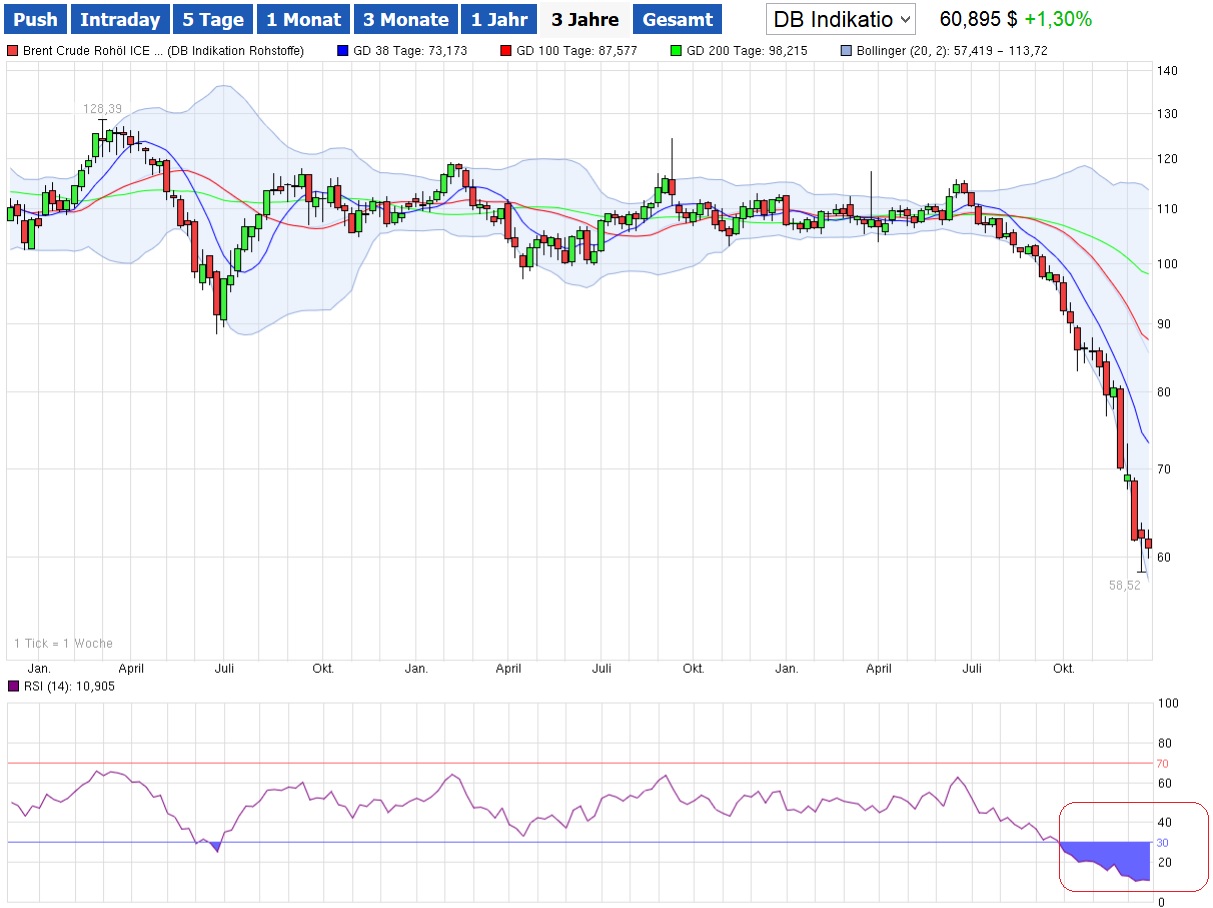Click the green GD 200 Tage swatch
This screenshot has width=1213, height=908.
[x=677, y=50]
